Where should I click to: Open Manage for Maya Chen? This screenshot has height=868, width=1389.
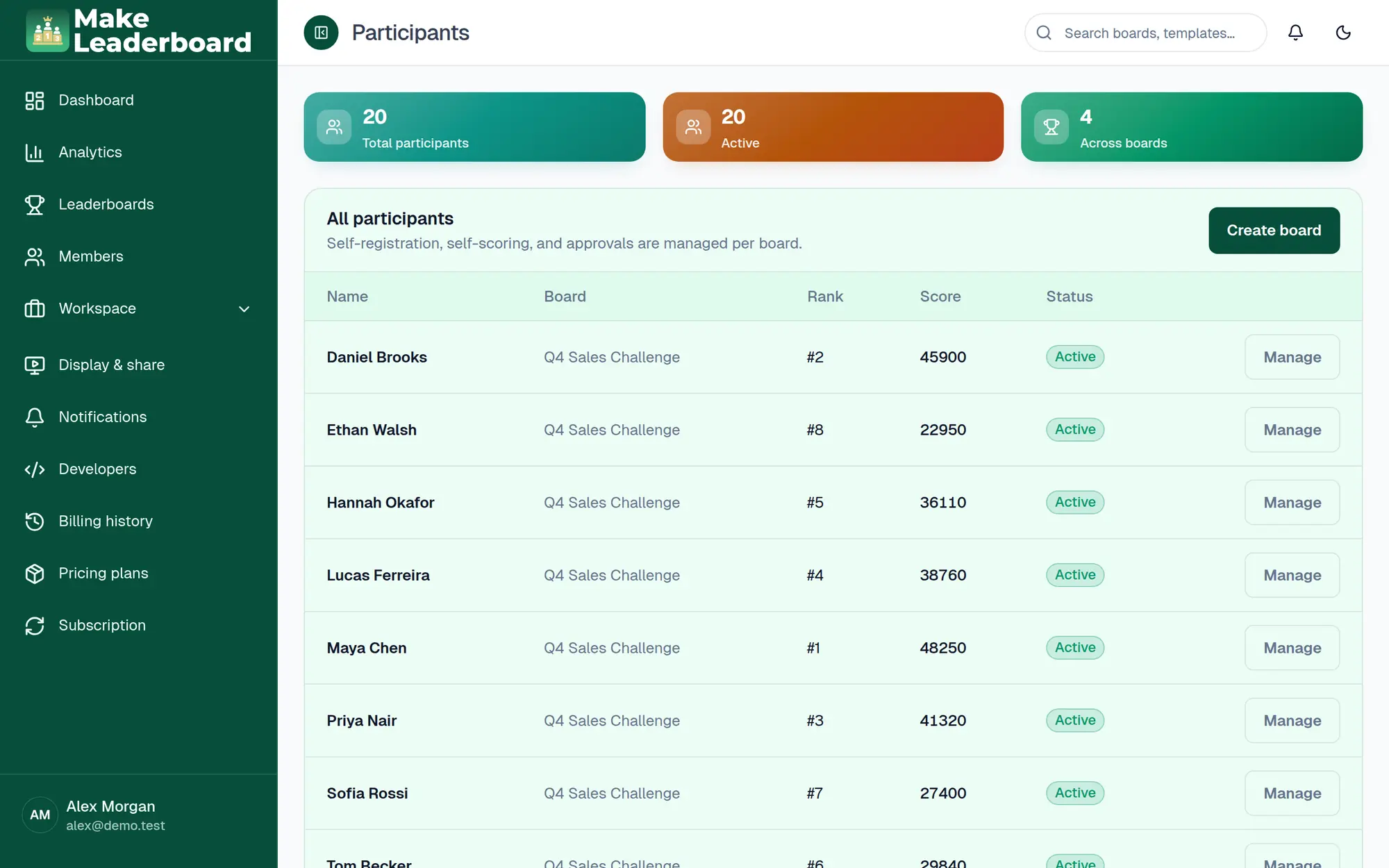coord(1292,648)
